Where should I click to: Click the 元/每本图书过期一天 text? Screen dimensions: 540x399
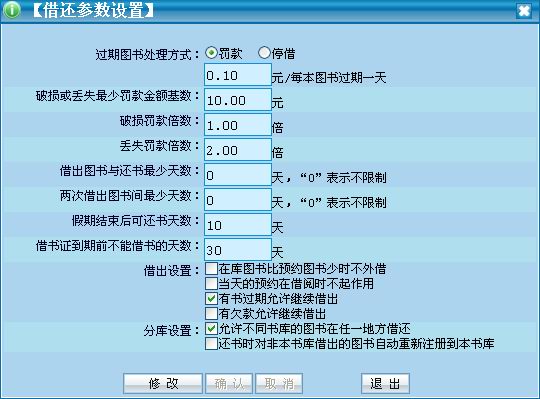(329, 78)
